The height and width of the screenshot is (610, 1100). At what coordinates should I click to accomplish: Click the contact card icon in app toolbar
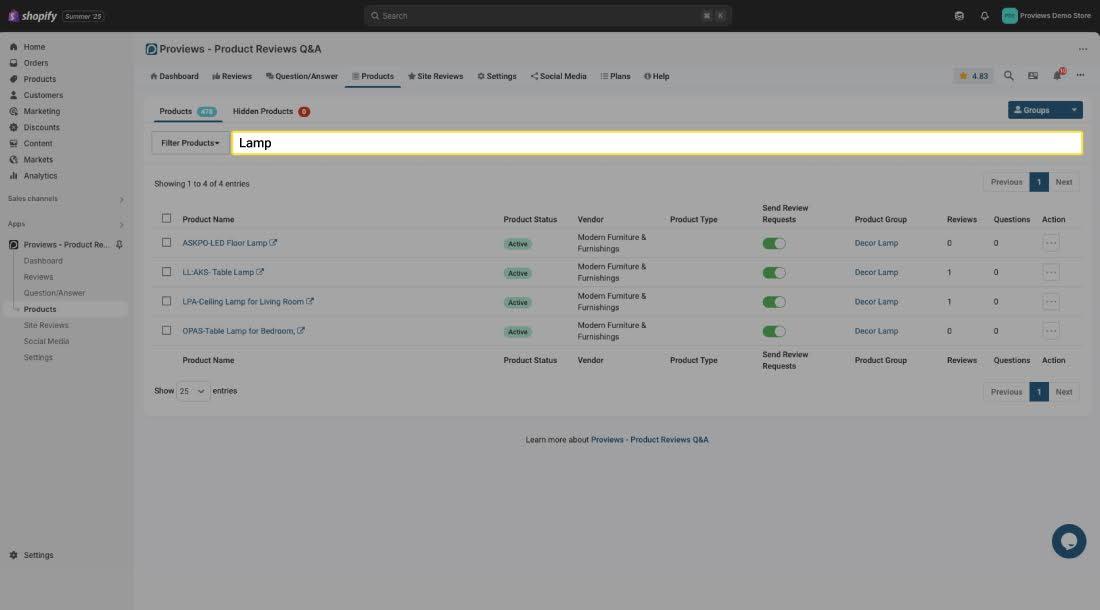(x=1033, y=76)
